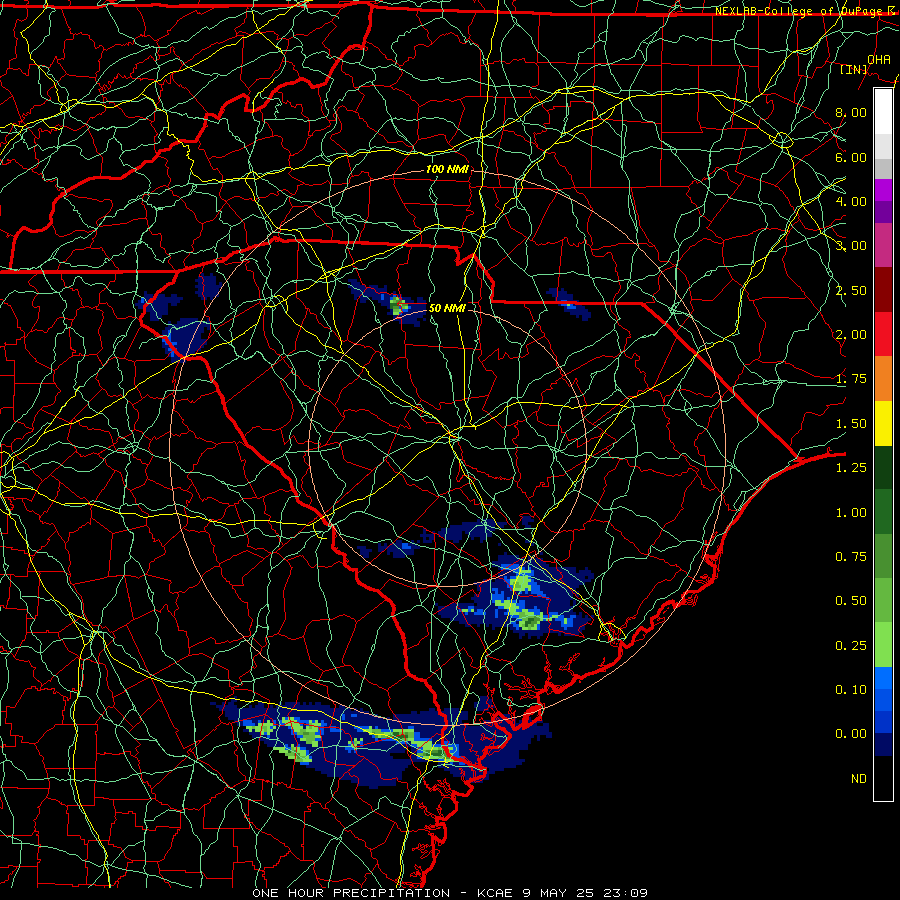The height and width of the screenshot is (900, 900).
Task: Click the magenta 4.00 legend color swatch
Action: tap(883, 190)
